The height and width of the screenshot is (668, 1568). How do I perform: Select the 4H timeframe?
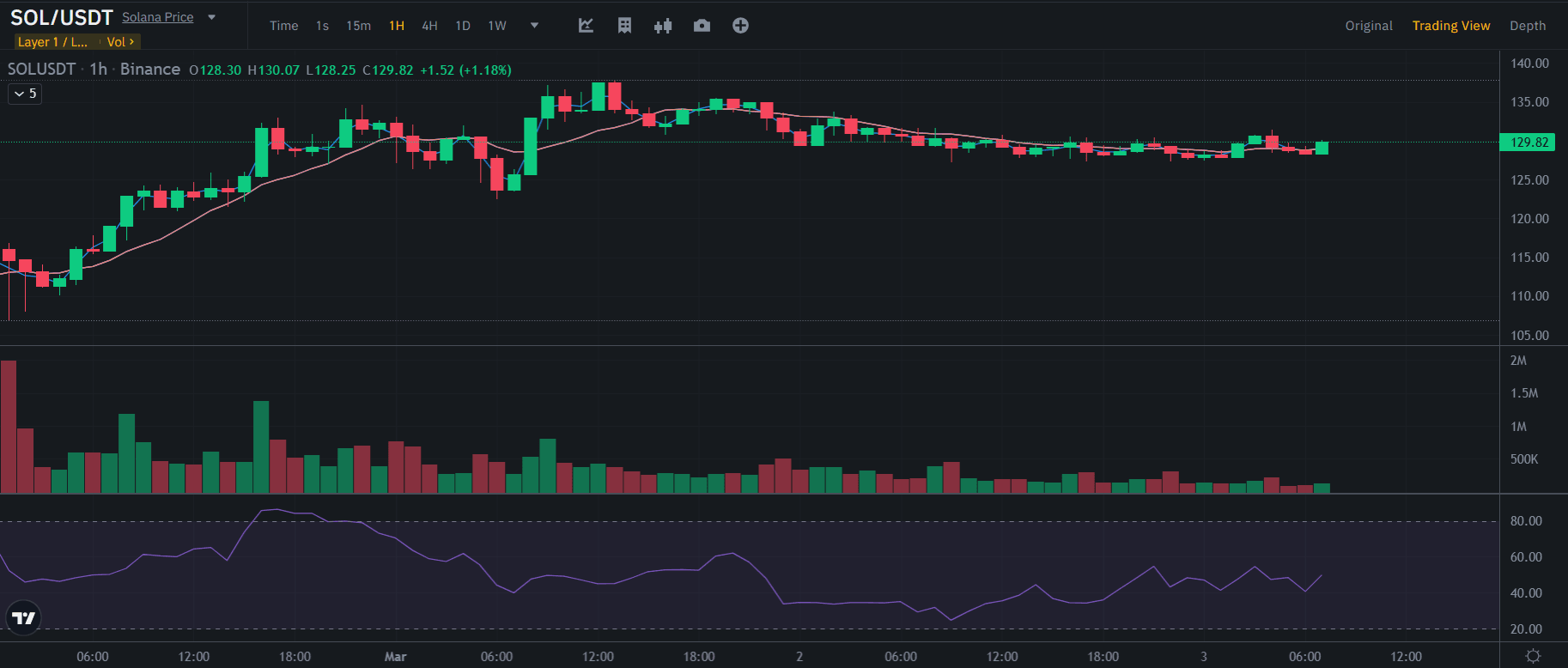coord(429,26)
